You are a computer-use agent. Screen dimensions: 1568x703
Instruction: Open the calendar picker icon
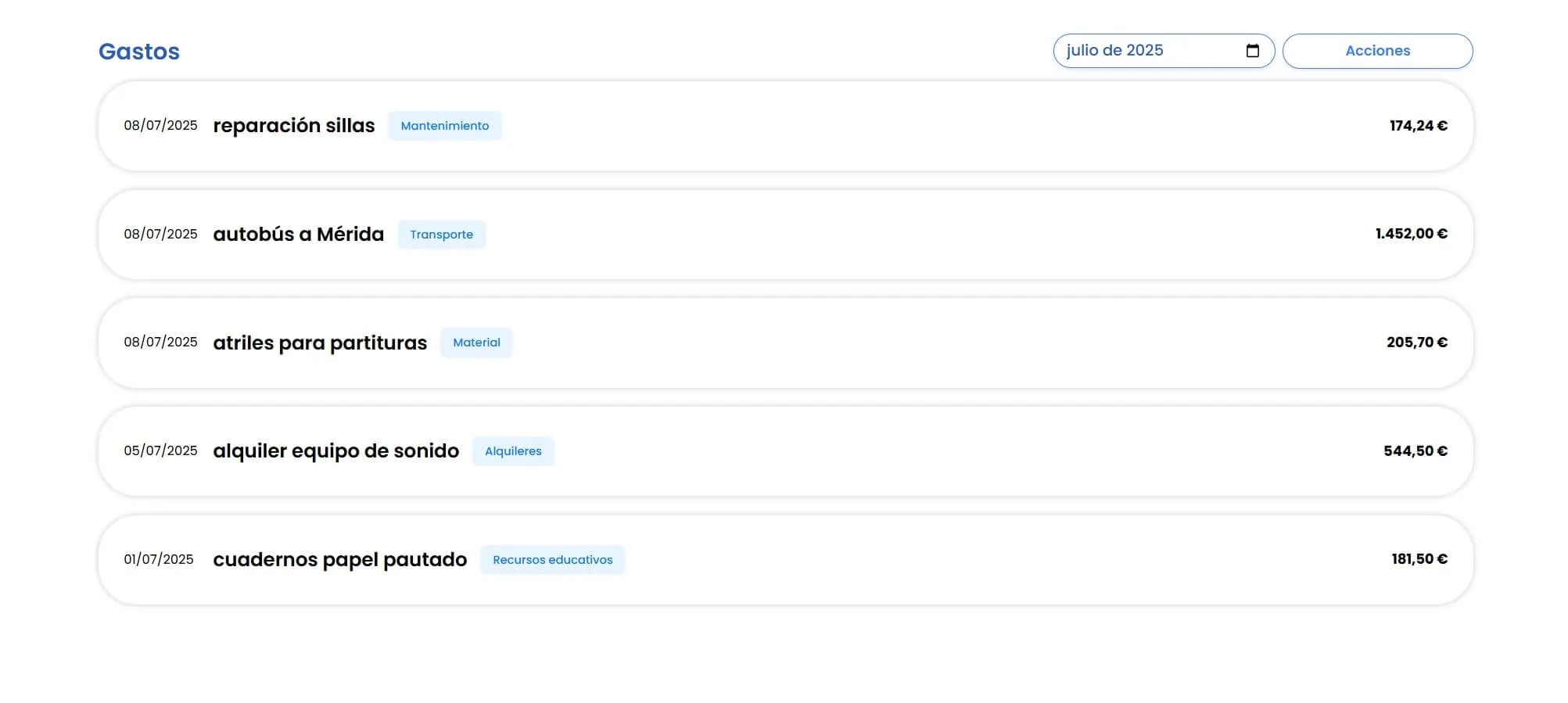[1252, 51]
